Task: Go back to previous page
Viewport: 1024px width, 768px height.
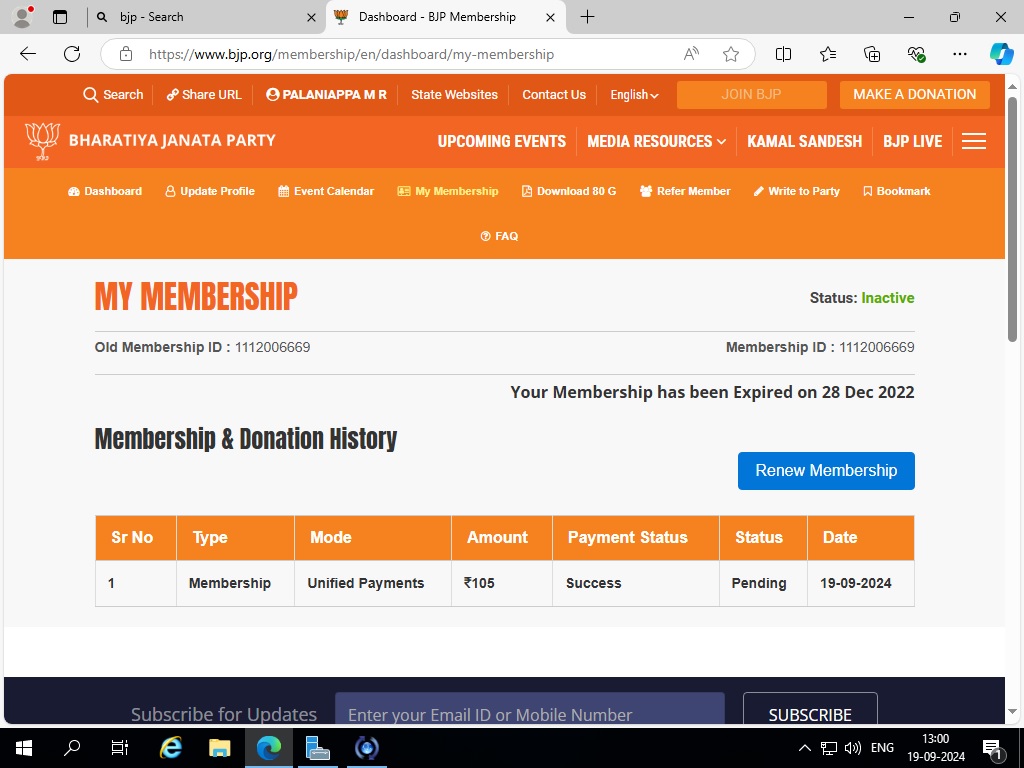Action: tap(28, 54)
